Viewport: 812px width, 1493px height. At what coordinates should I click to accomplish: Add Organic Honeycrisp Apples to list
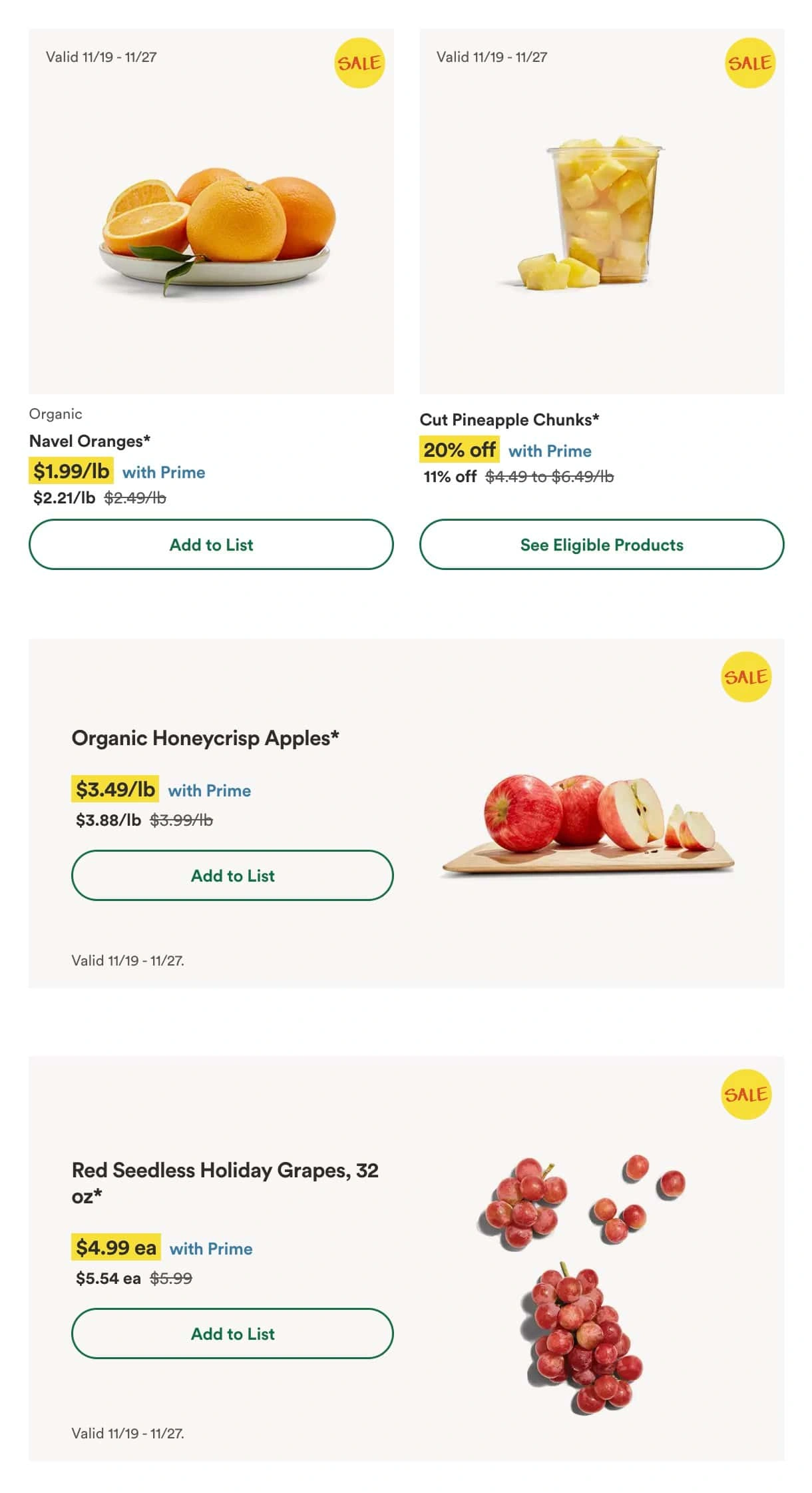click(x=232, y=876)
